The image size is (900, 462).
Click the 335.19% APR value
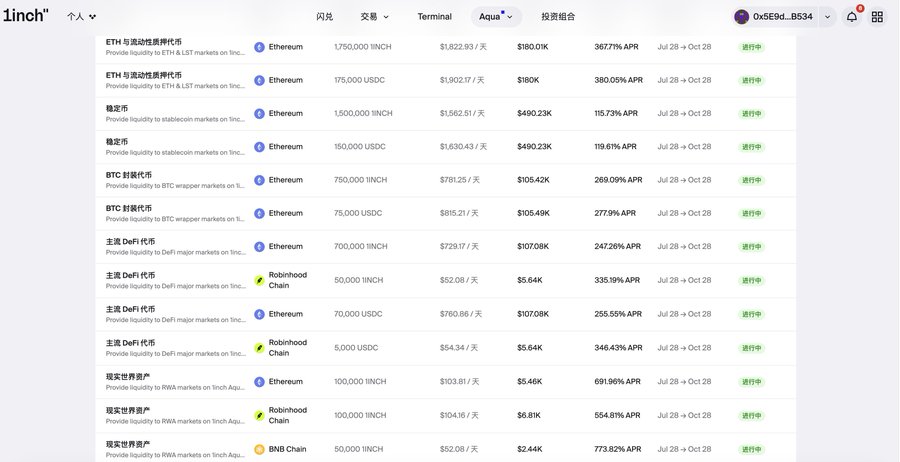point(617,281)
